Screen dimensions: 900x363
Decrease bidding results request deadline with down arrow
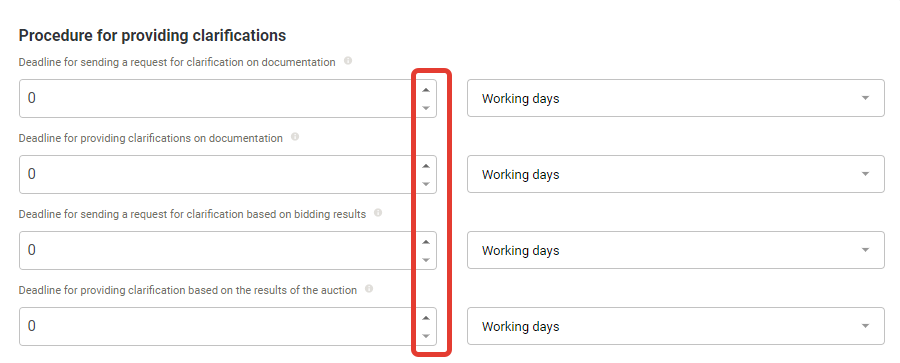coord(426,260)
